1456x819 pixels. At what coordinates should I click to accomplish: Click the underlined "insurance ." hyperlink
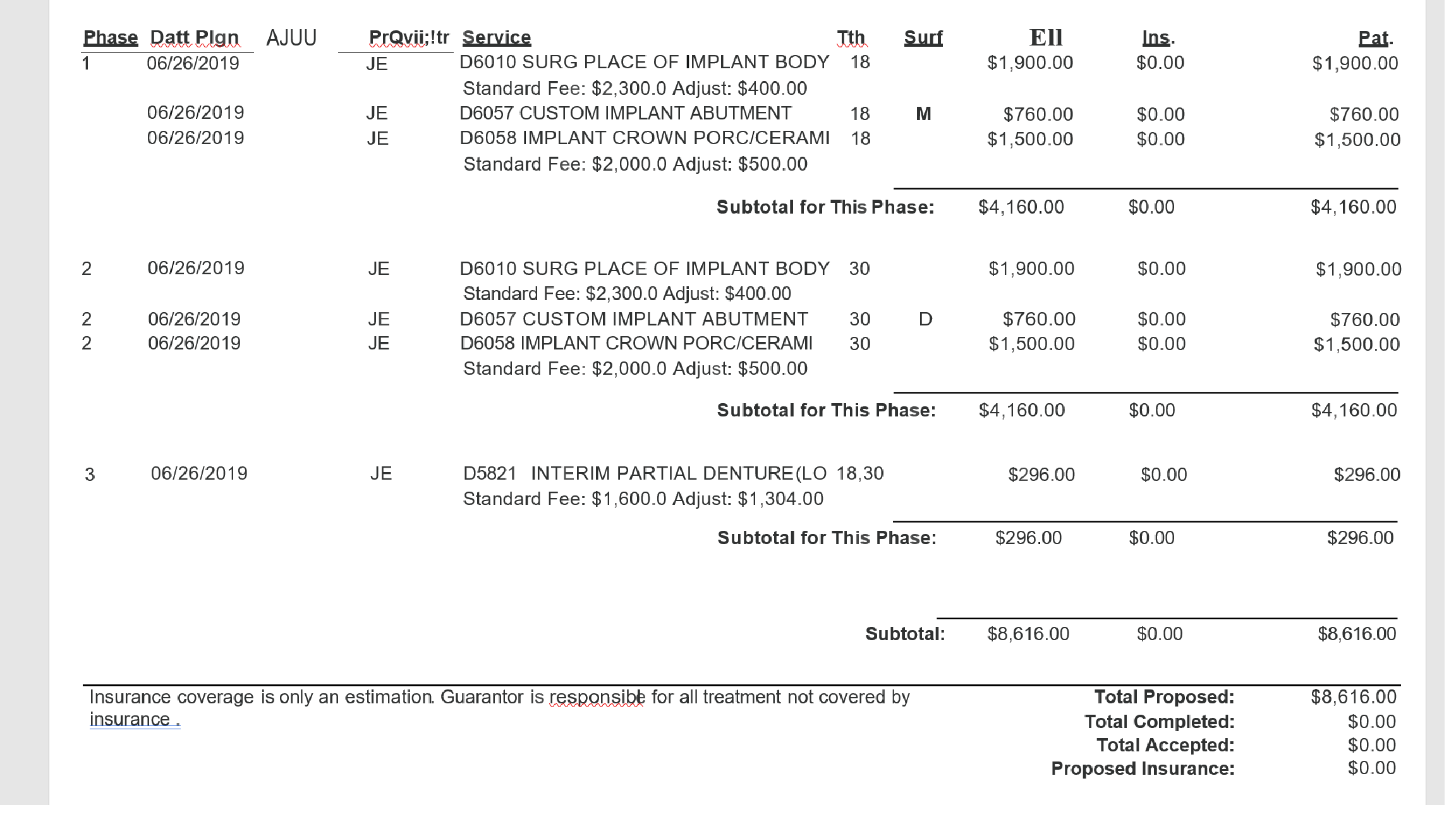pyautogui.click(x=135, y=720)
